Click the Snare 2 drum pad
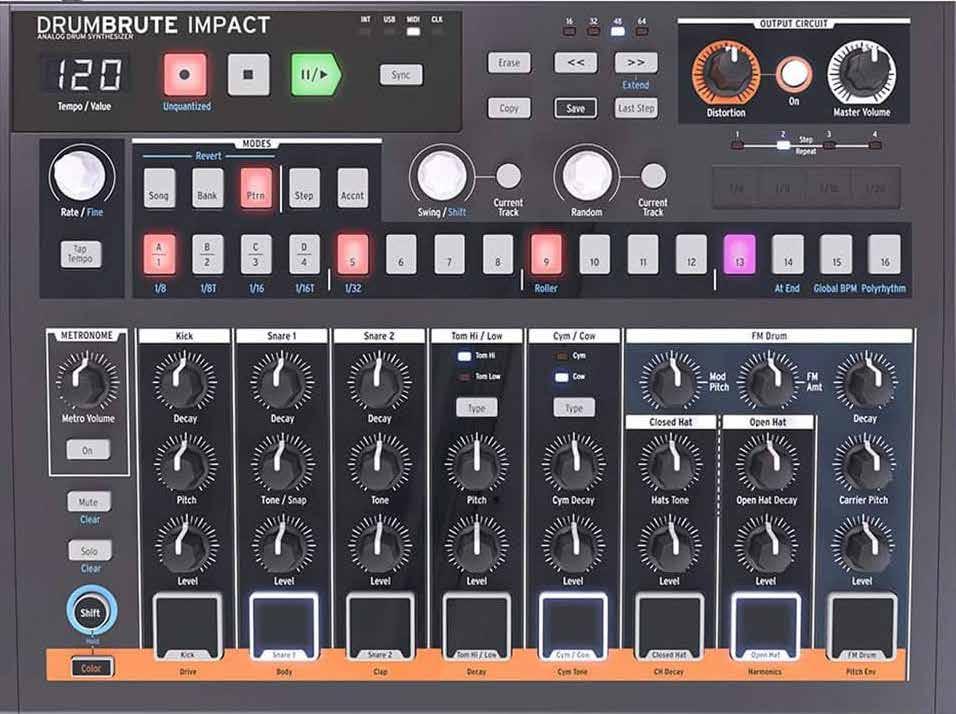The image size is (956, 714). (x=380, y=626)
